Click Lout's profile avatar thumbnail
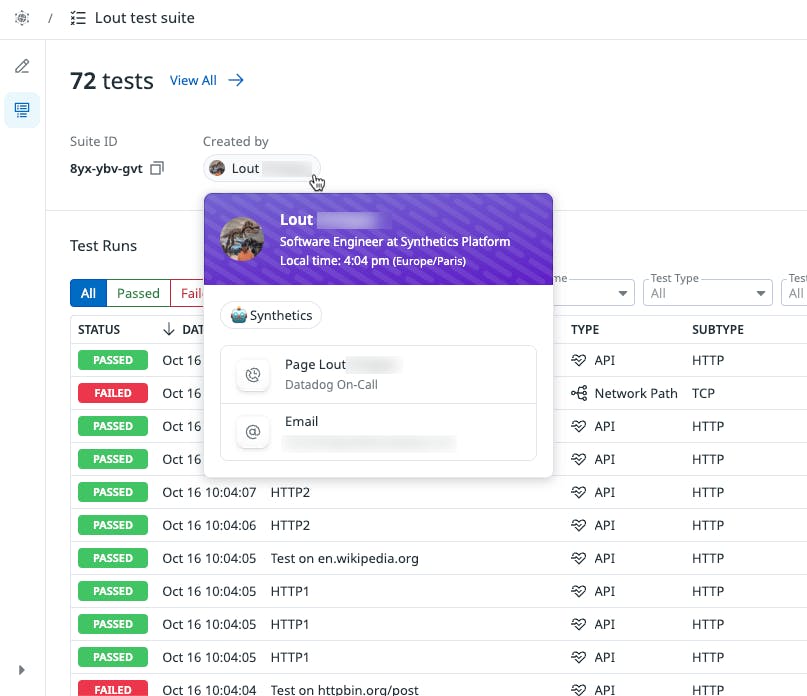807x696 pixels. 216,168
